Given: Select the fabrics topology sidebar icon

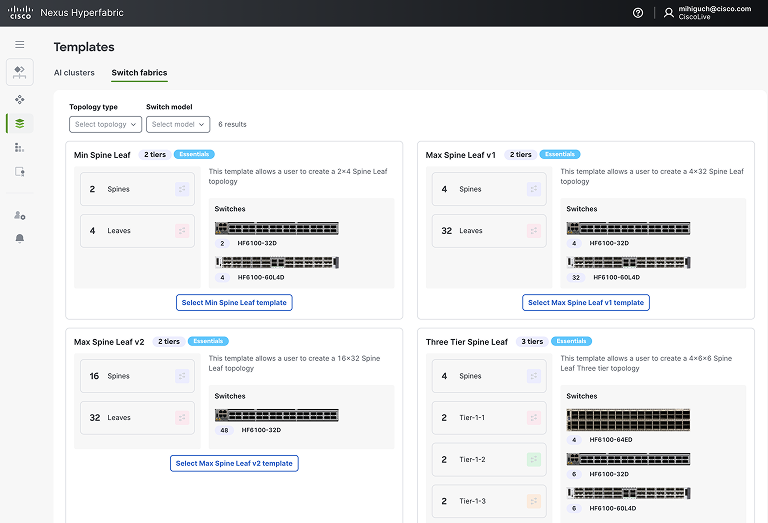Looking at the screenshot, I should 20,99.
